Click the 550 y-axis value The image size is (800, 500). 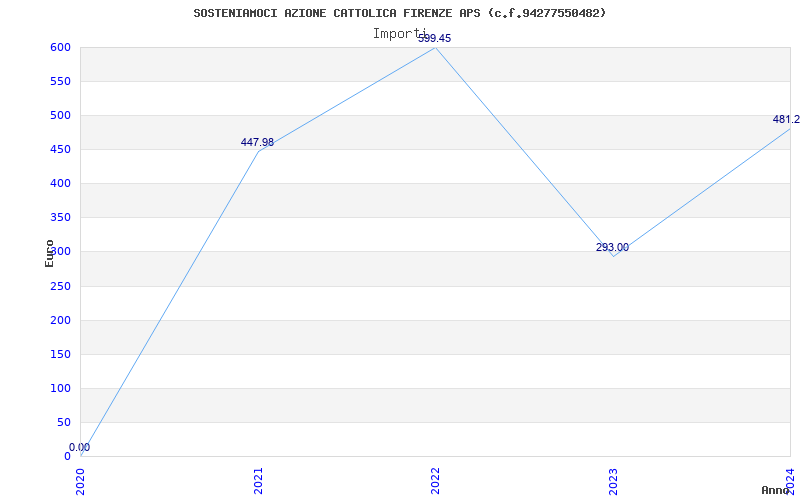coord(60,82)
